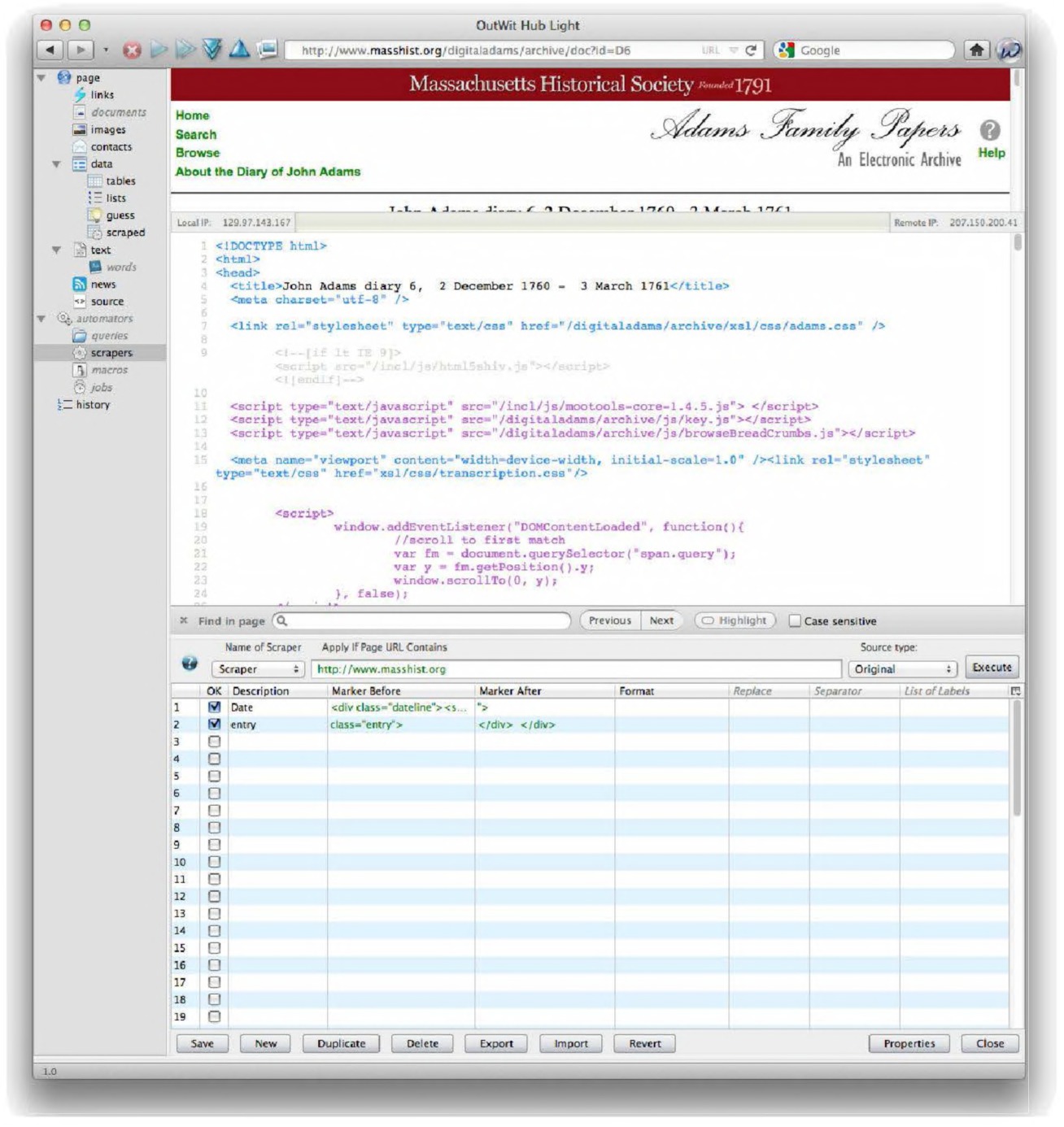Open the Source type Original dropdown
This screenshot has width=1064, height=1127.
point(902,669)
